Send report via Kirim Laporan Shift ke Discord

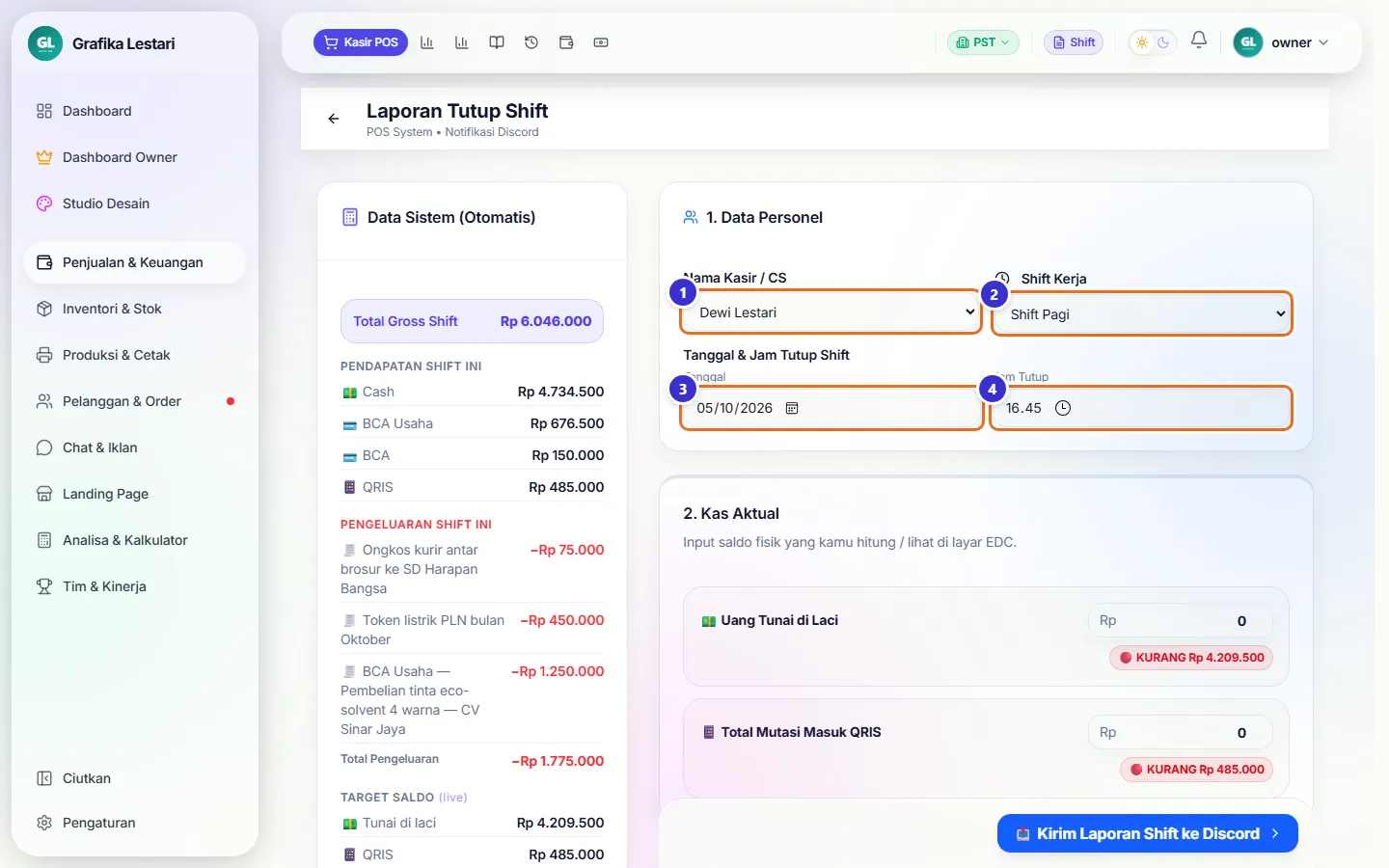(1148, 833)
